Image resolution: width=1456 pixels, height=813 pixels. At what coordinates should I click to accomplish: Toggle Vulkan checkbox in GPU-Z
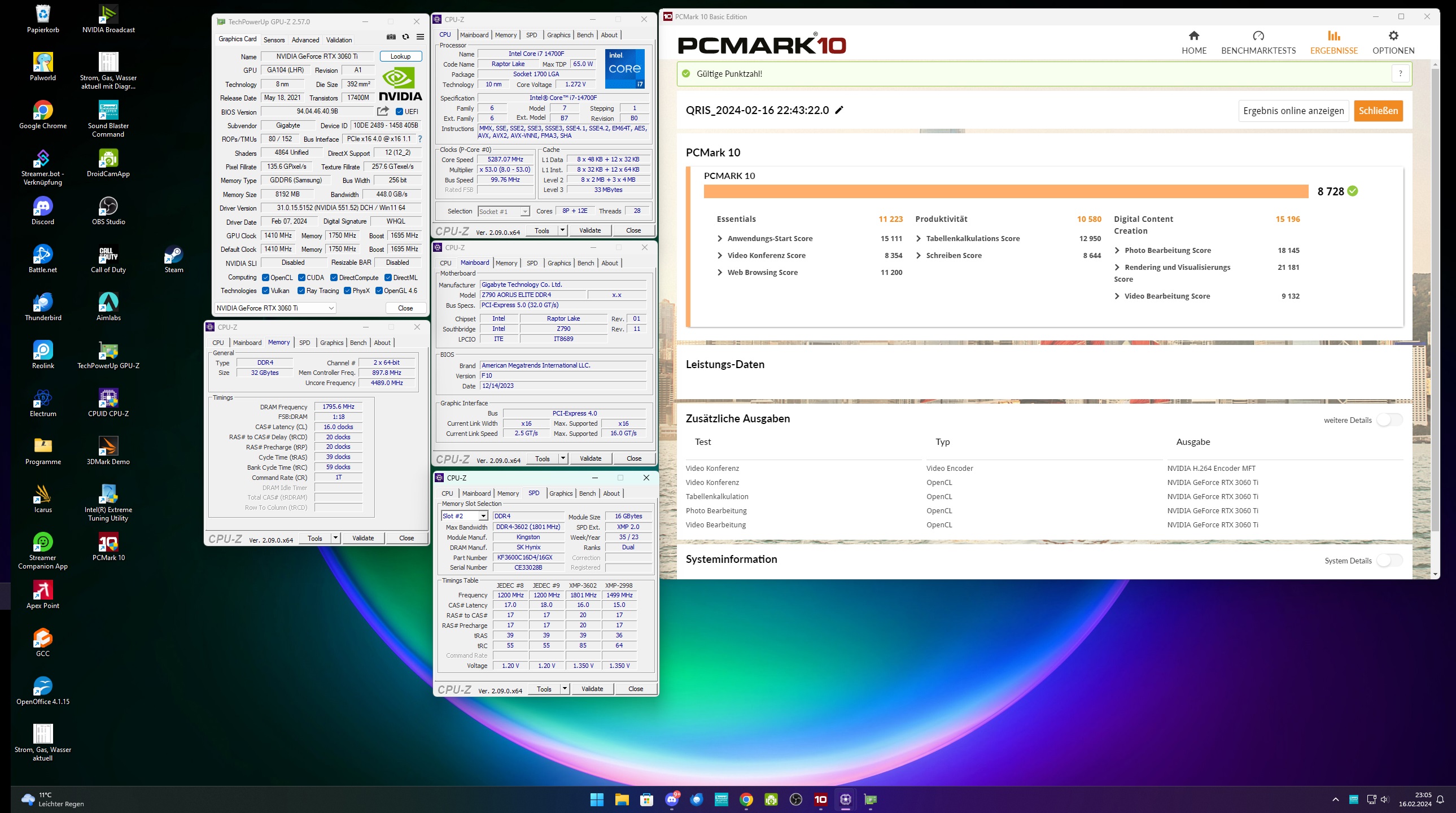point(266,291)
